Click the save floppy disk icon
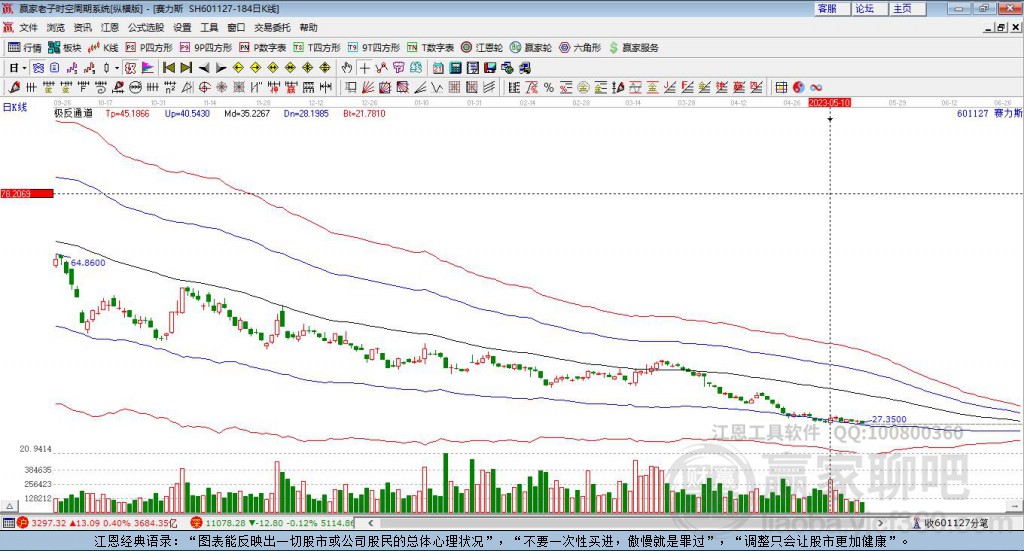The width and height of the screenshot is (1024, 551). tap(490, 68)
